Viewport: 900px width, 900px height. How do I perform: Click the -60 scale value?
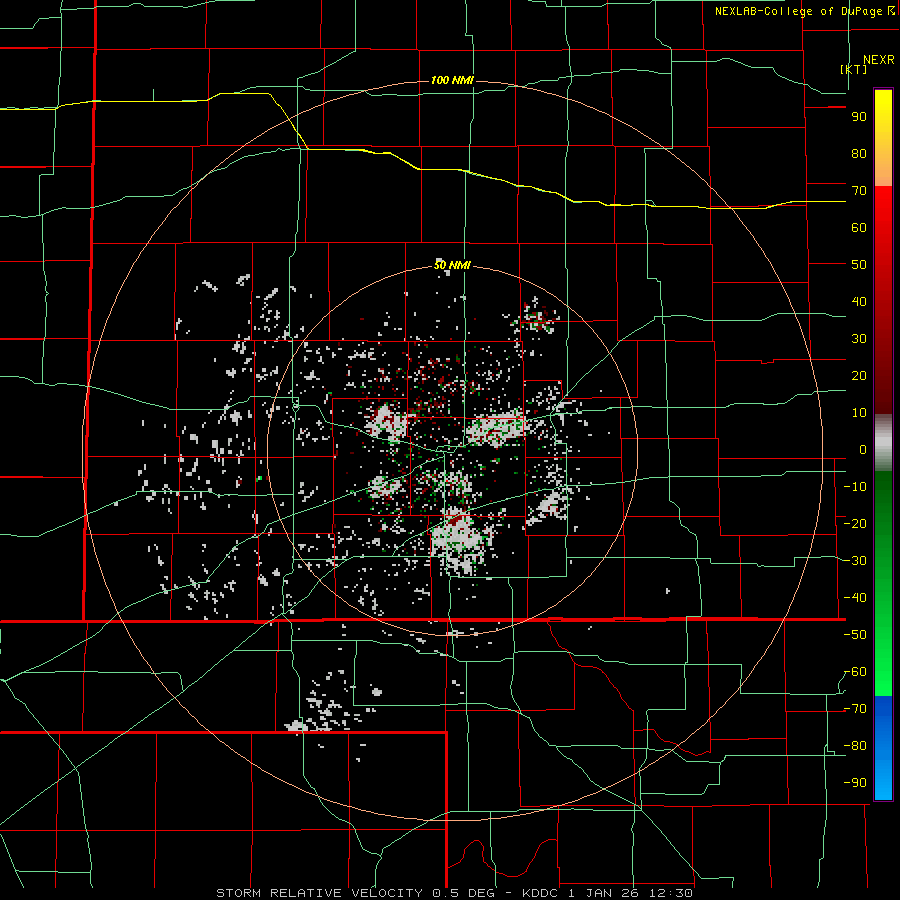pyautogui.click(x=855, y=672)
